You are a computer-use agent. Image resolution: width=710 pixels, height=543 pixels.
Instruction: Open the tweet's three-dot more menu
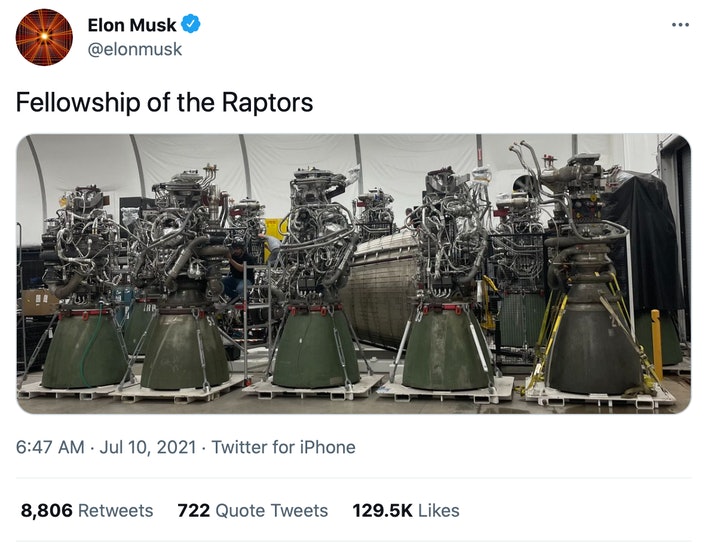(681, 26)
